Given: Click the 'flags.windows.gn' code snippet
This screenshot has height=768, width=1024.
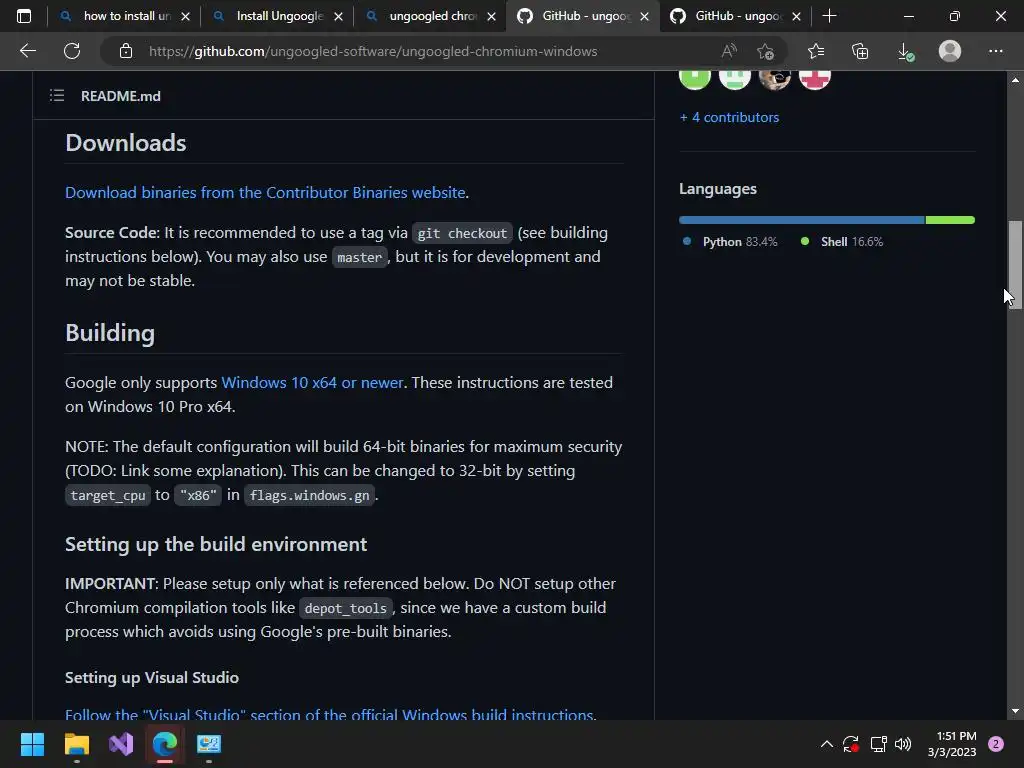Looking at the screenshot, I should [310, 495].
